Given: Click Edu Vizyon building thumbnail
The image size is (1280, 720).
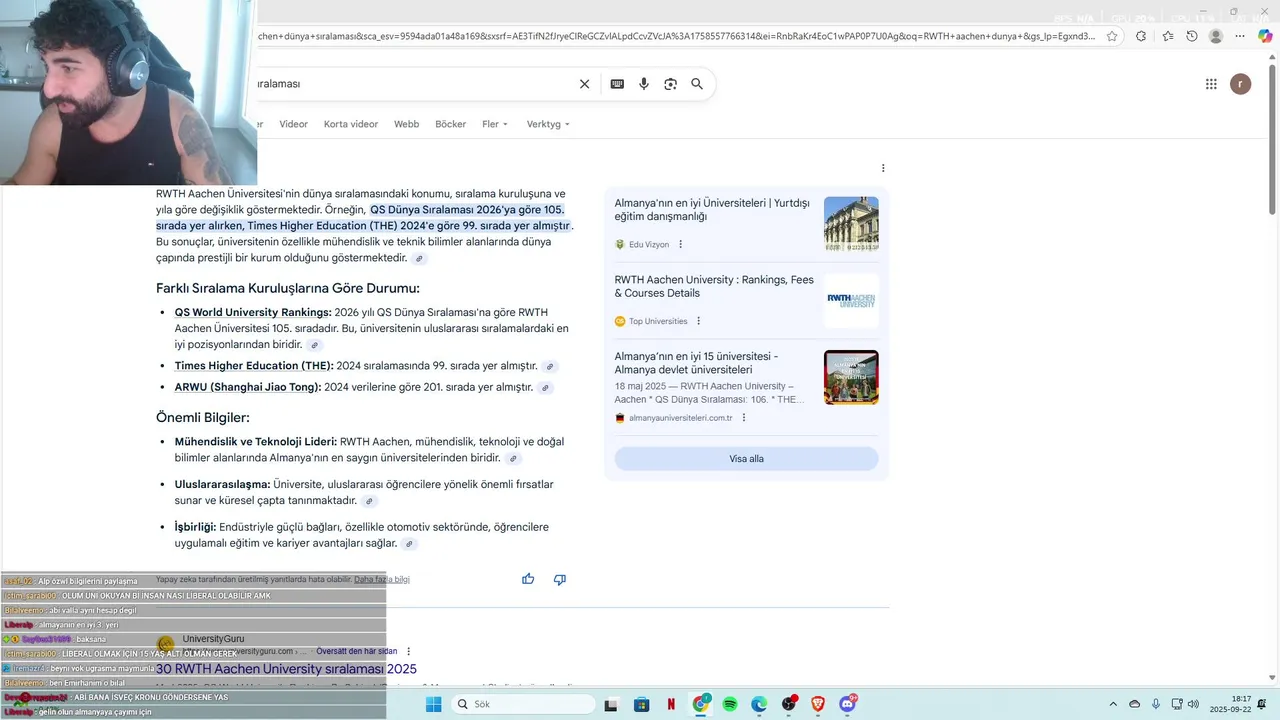Looking at the screenshot, I should [851, 224].
